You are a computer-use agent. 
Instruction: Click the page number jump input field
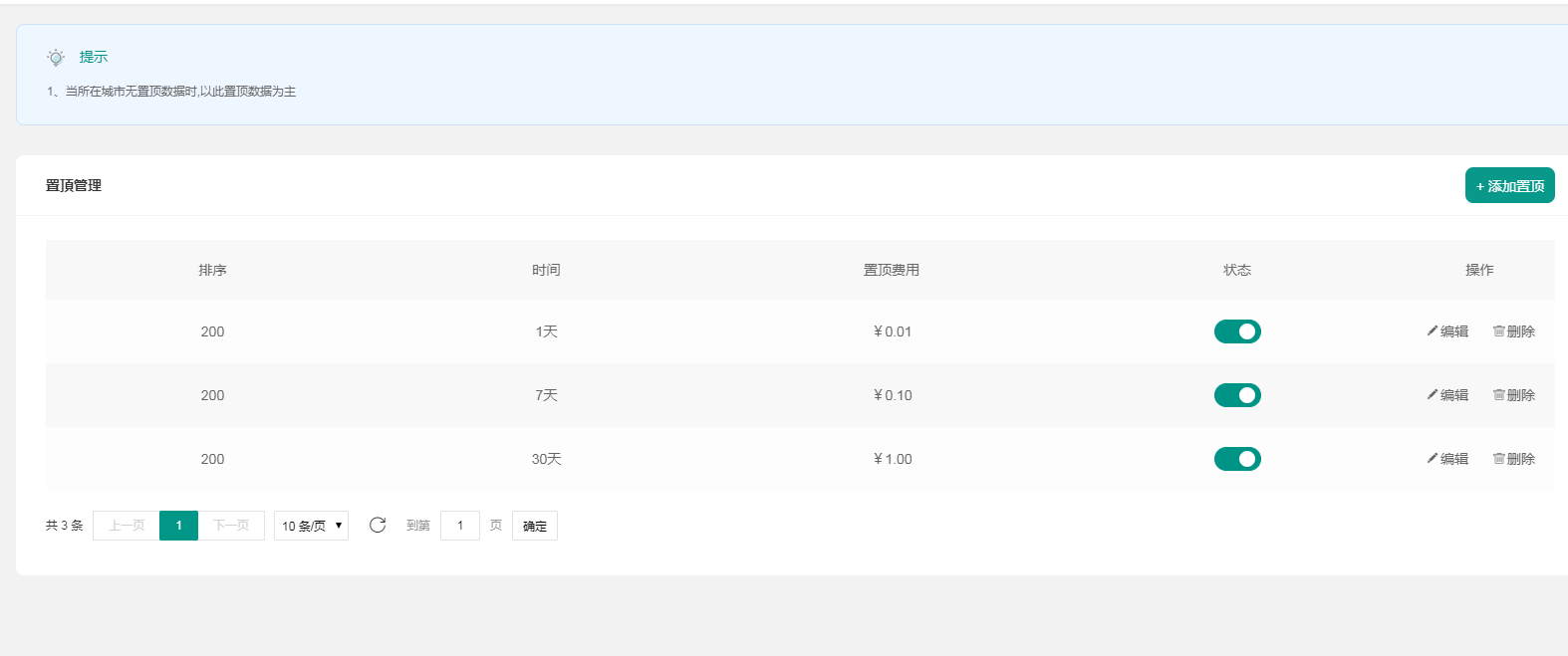pos(460,526)
